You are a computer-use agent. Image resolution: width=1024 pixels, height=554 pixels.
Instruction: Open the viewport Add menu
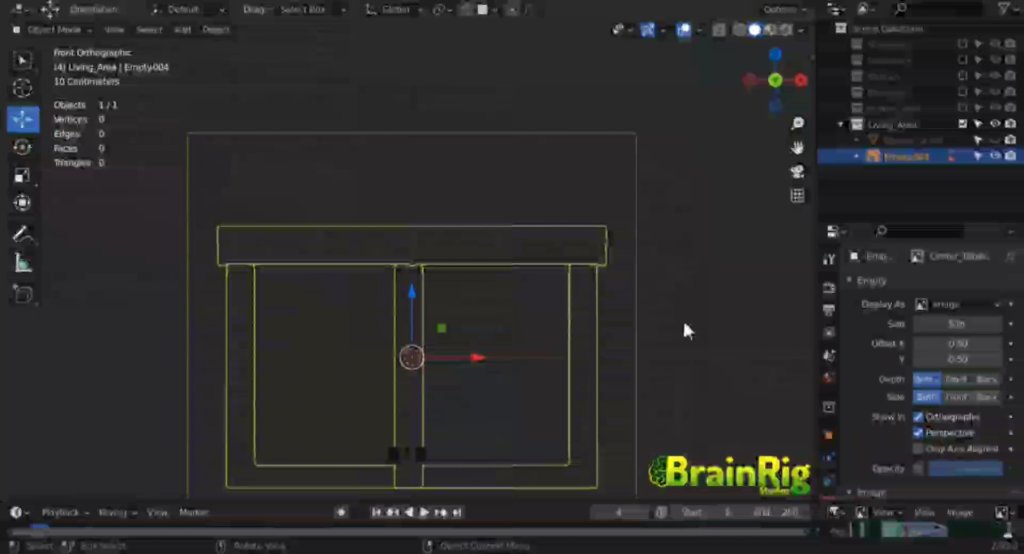[183, 29]
